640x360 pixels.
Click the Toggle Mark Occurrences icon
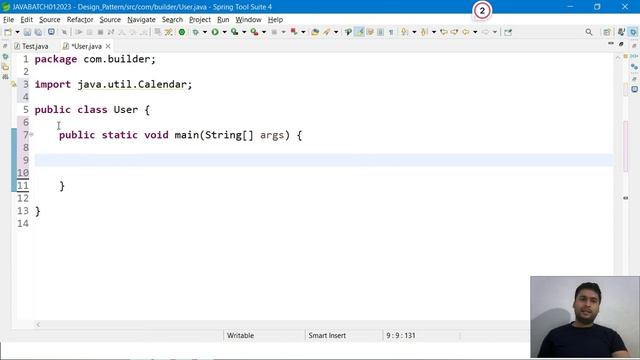click(348, 32)
